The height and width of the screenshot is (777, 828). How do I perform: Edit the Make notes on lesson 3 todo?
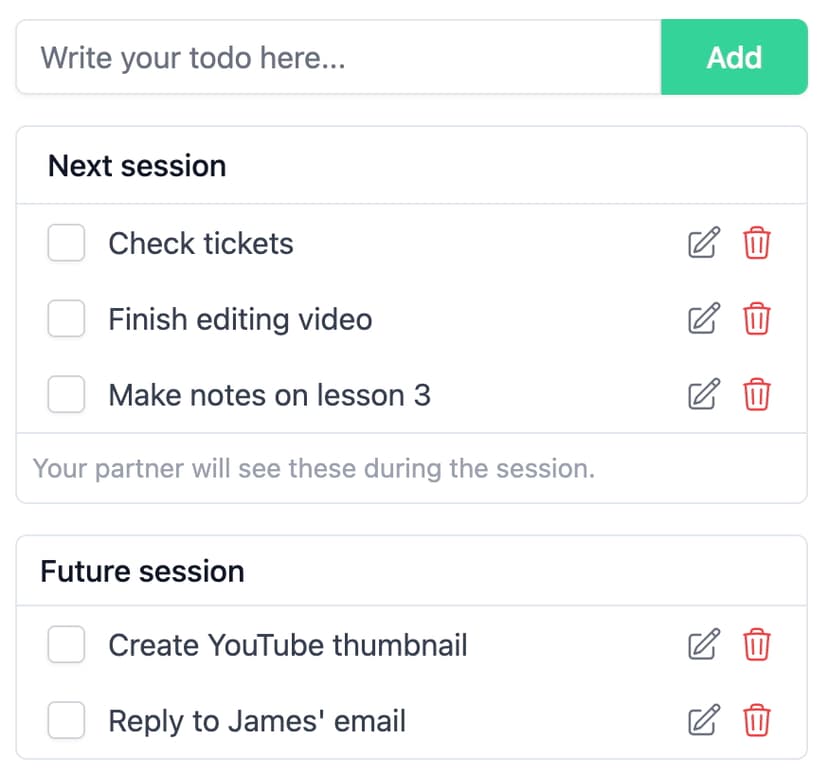click(704, 395)
